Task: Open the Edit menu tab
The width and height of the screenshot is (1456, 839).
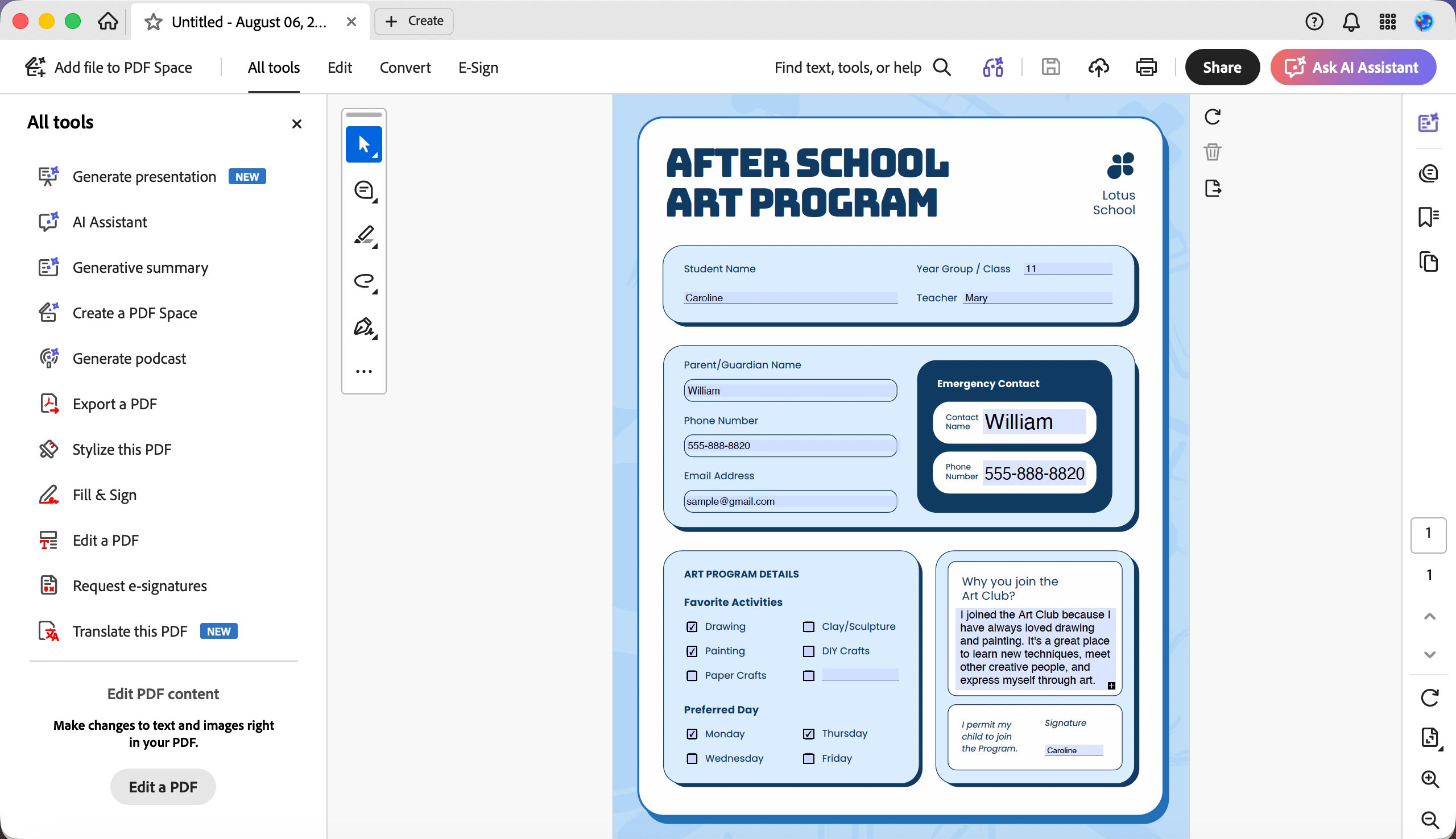Action: coord(340,68)
